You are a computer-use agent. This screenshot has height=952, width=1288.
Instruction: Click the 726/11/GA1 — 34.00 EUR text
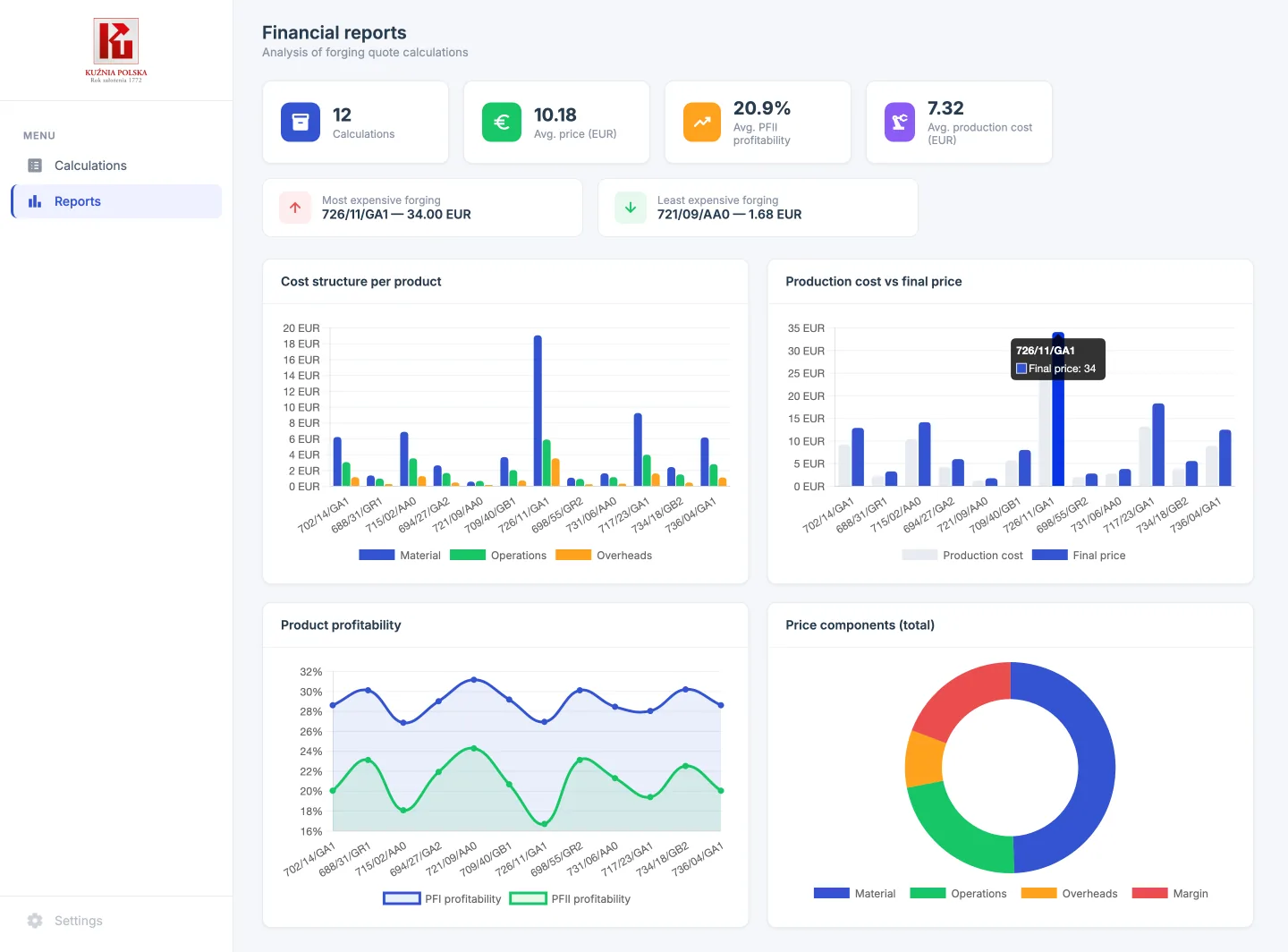click(396, 215)
